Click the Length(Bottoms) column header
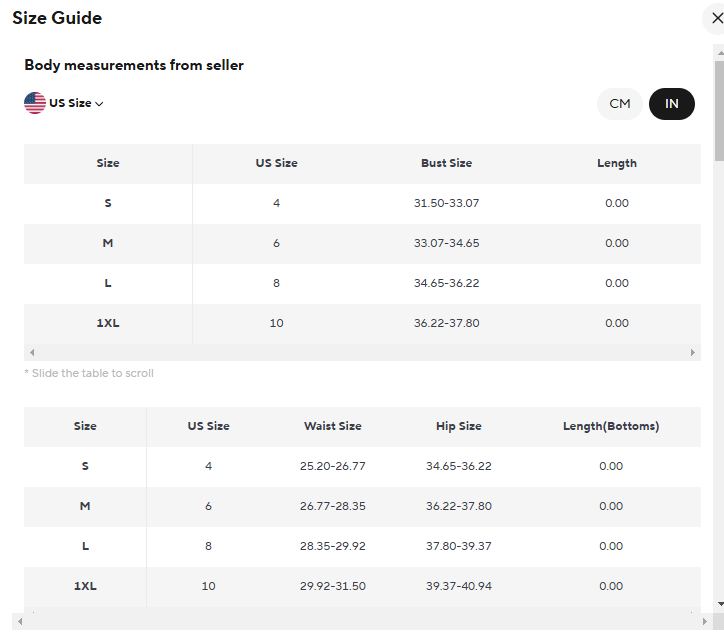 coord(611,426)
